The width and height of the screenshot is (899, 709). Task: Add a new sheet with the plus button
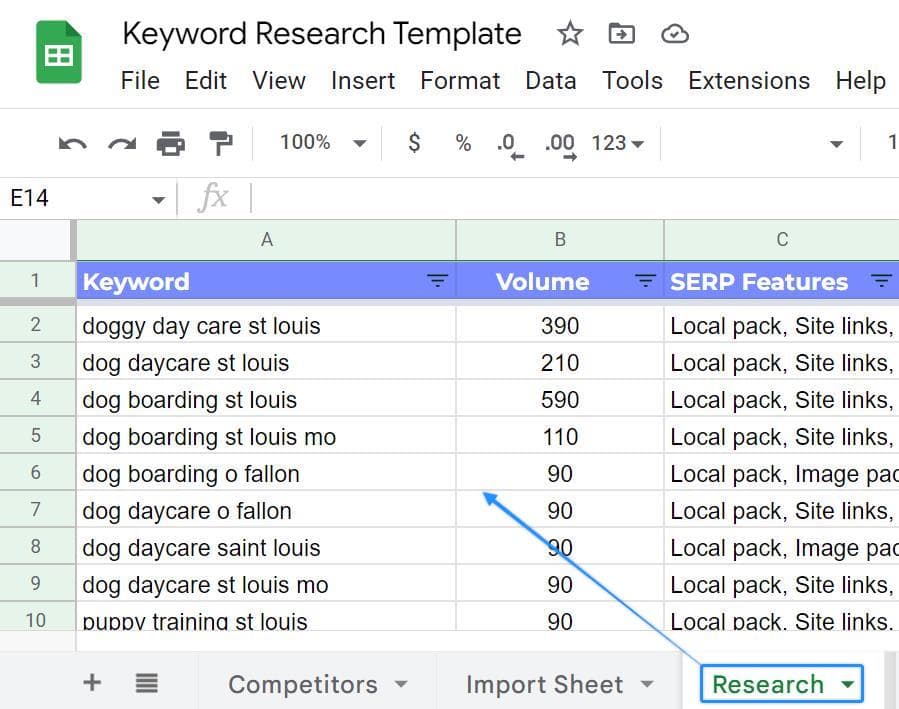coord(91,684)
